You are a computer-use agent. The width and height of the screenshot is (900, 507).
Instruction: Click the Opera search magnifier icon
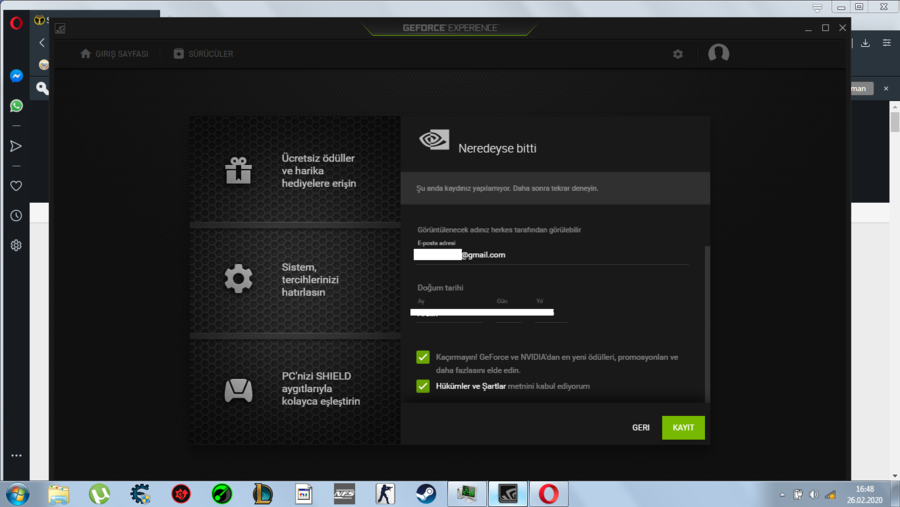tap(42, 88)
